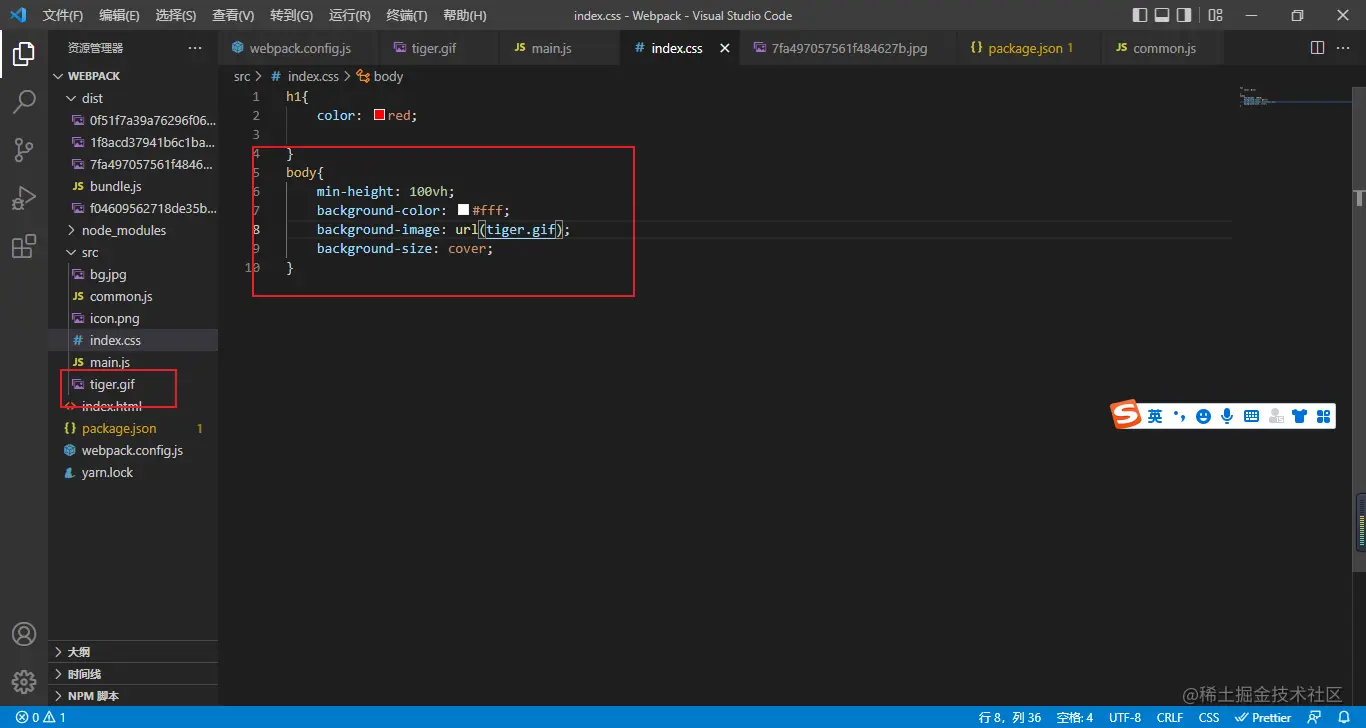This screenshot has width=1366, height=728.
Task: Switch to the main.js editor tab
Action: [x=558, y=48]
